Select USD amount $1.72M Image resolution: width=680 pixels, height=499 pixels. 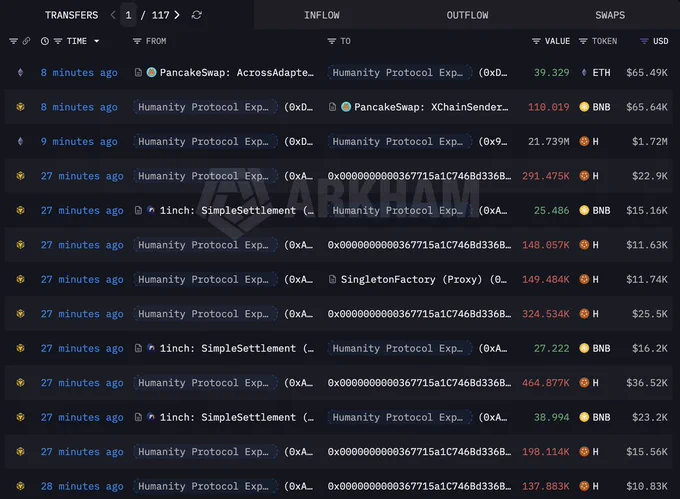(650, 141)
